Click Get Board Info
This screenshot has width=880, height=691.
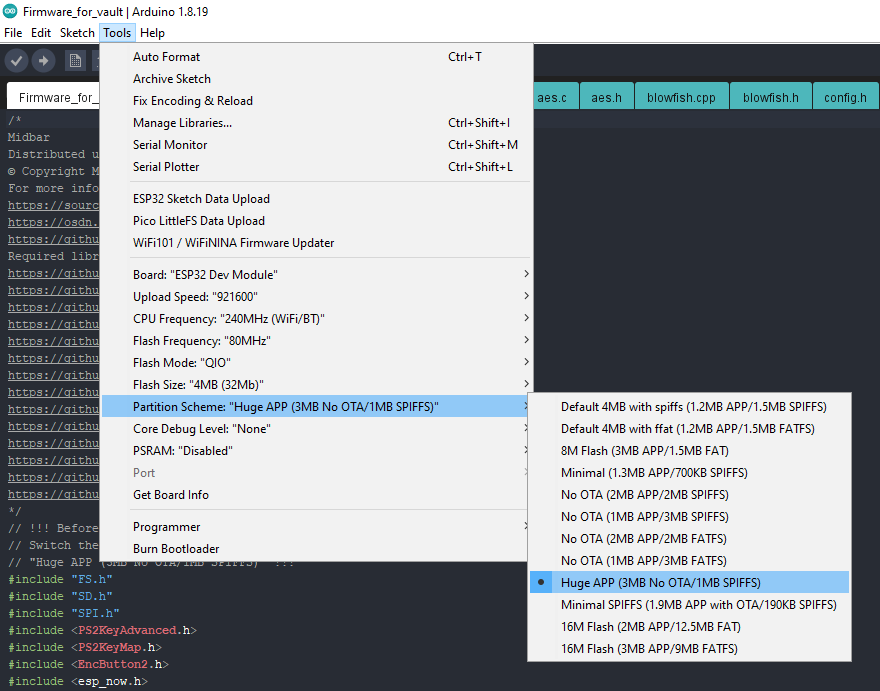tap(171, 495)
